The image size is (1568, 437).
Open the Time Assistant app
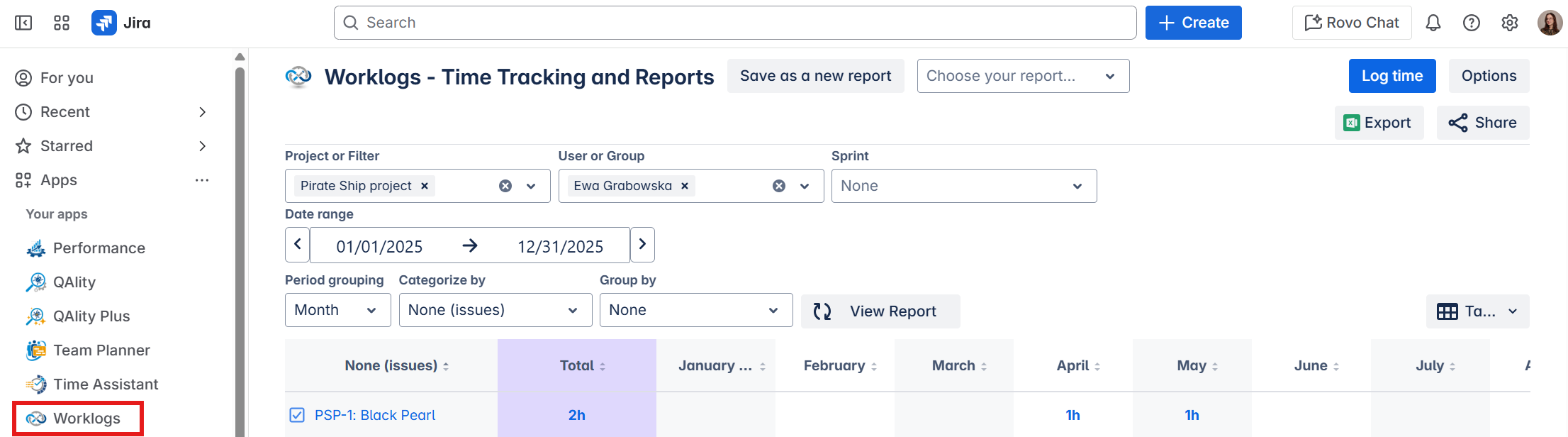pyautogui.click(x=106, y=385)
